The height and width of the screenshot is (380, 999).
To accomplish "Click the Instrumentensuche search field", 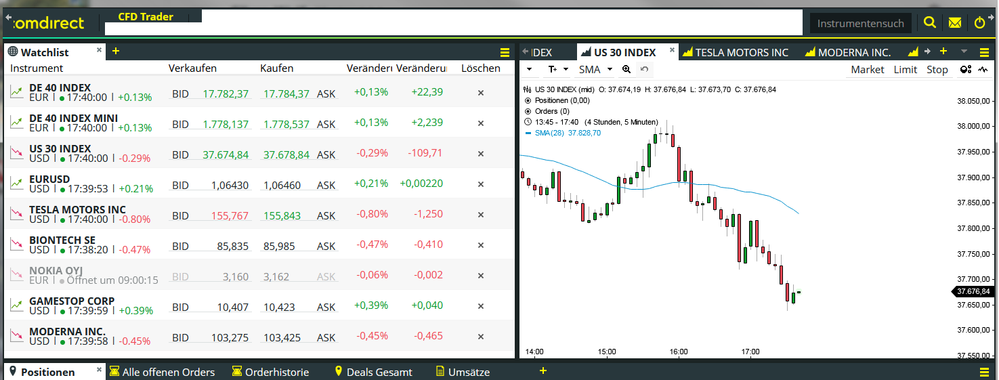I will coord(861,24).
